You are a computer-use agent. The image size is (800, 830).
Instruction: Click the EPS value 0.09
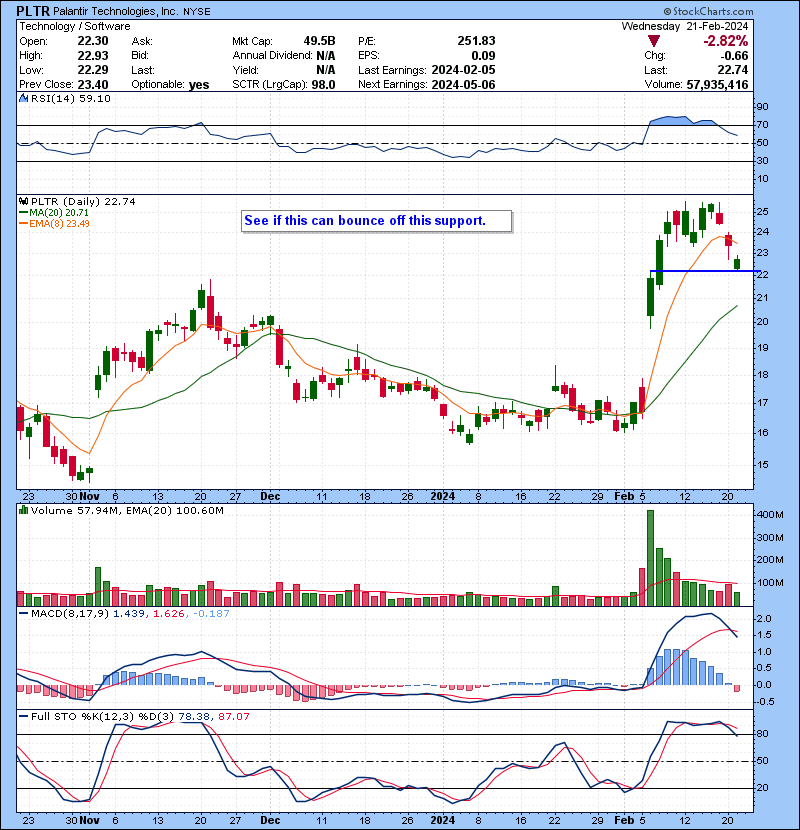pos(483,56)
